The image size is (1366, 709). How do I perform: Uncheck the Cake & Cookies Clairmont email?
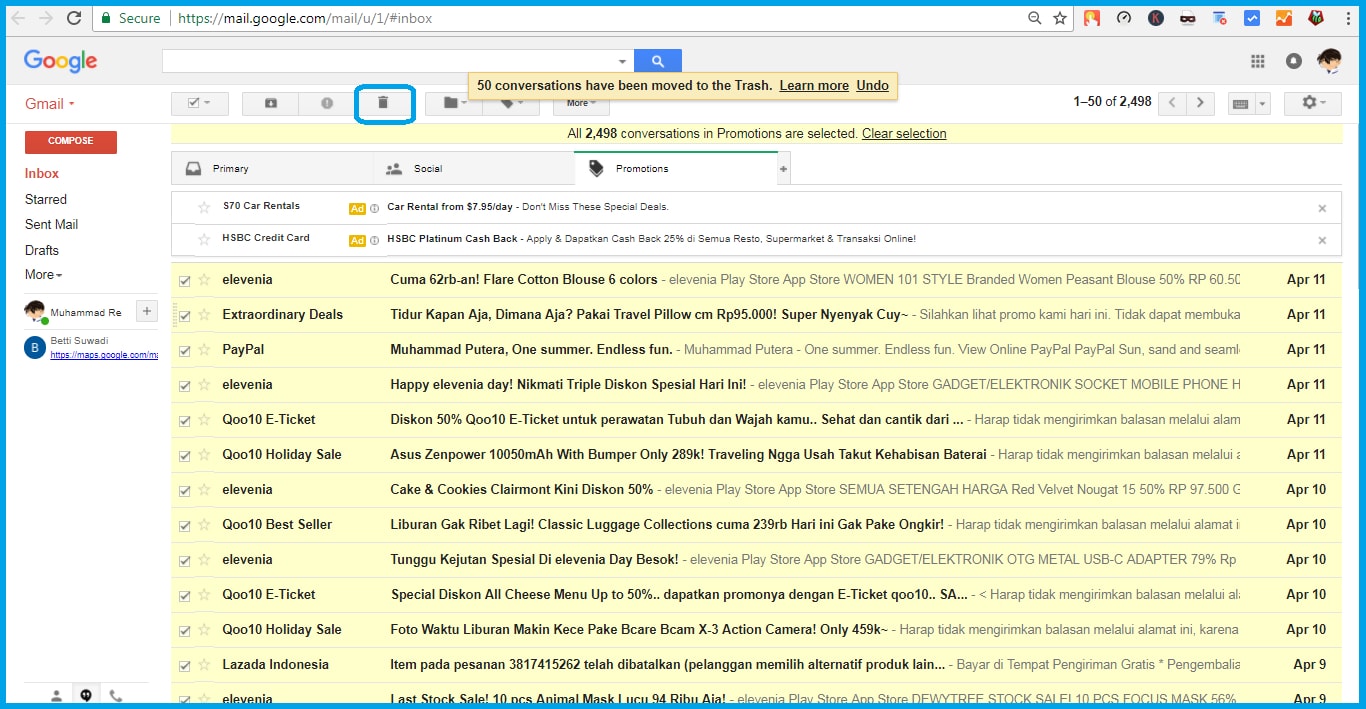pos(184,491)
